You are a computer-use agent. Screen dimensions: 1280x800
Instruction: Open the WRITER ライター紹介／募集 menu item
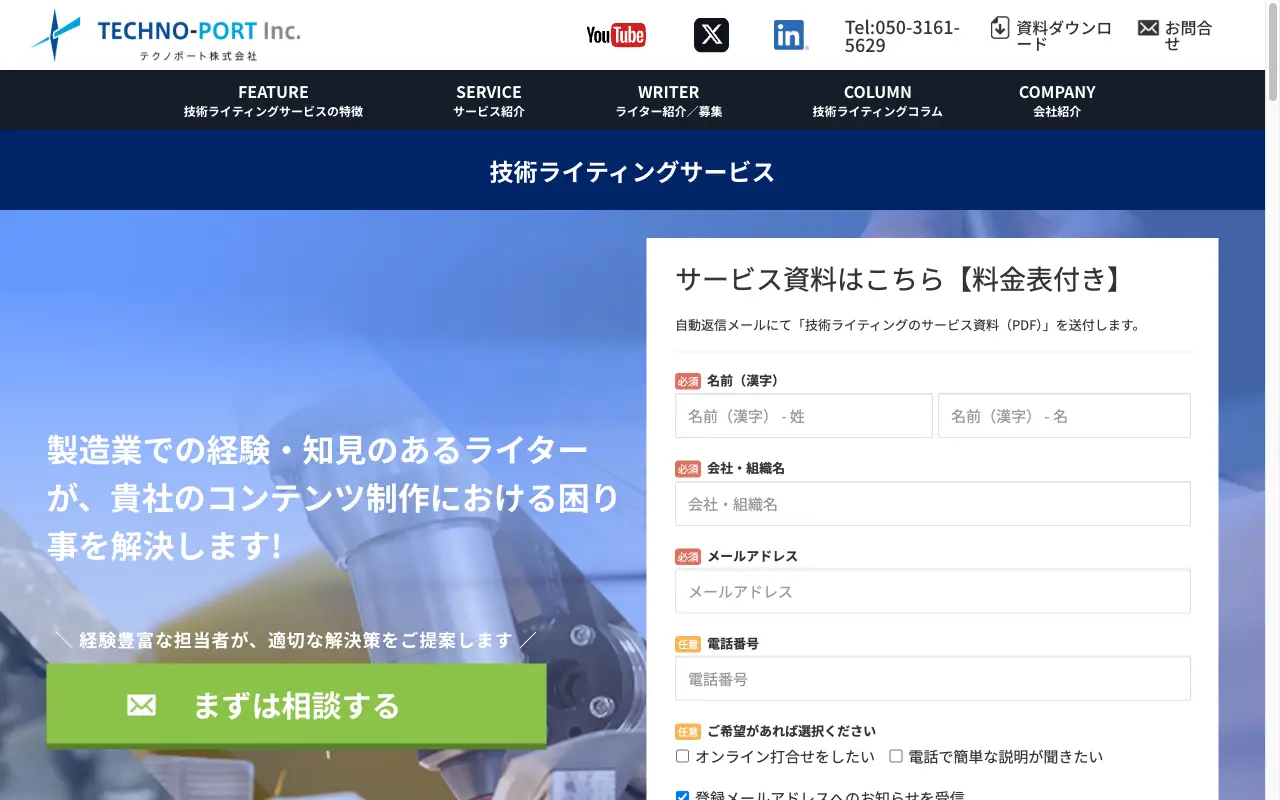pyautogui.click(x=667, y=100)
